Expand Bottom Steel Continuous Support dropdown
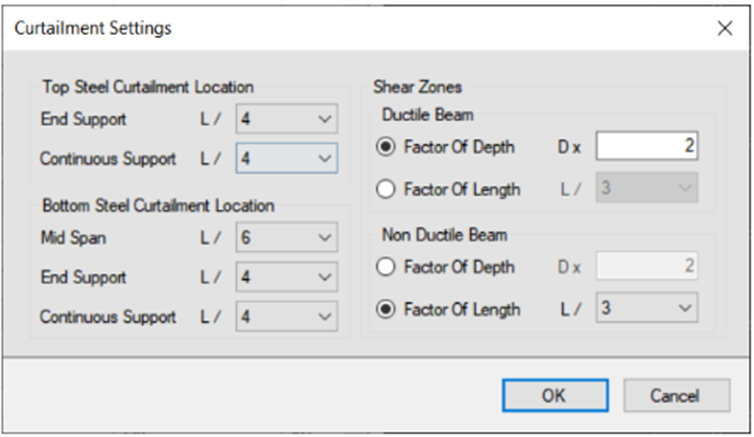754x437 pixels. point(287,316)
